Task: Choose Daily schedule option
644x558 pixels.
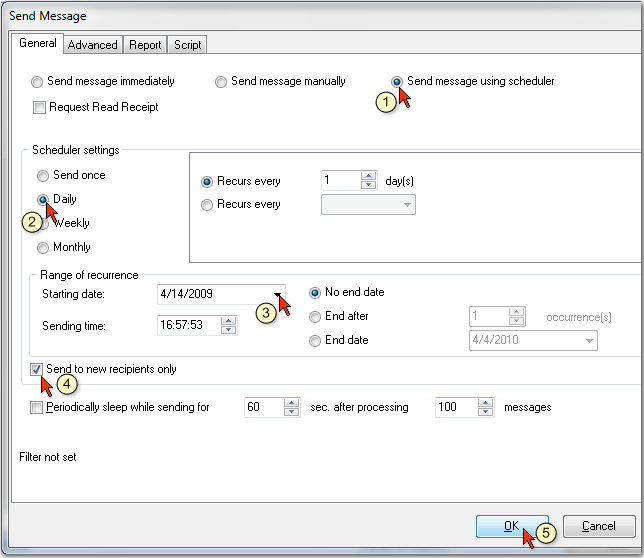Action: (x=43, y=200)
